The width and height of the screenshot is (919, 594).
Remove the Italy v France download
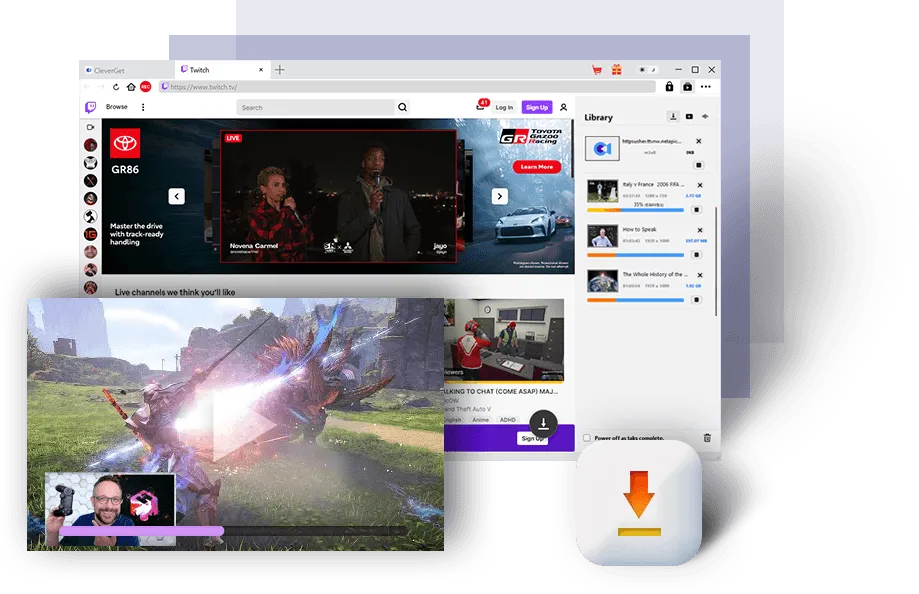pos(700,185)
